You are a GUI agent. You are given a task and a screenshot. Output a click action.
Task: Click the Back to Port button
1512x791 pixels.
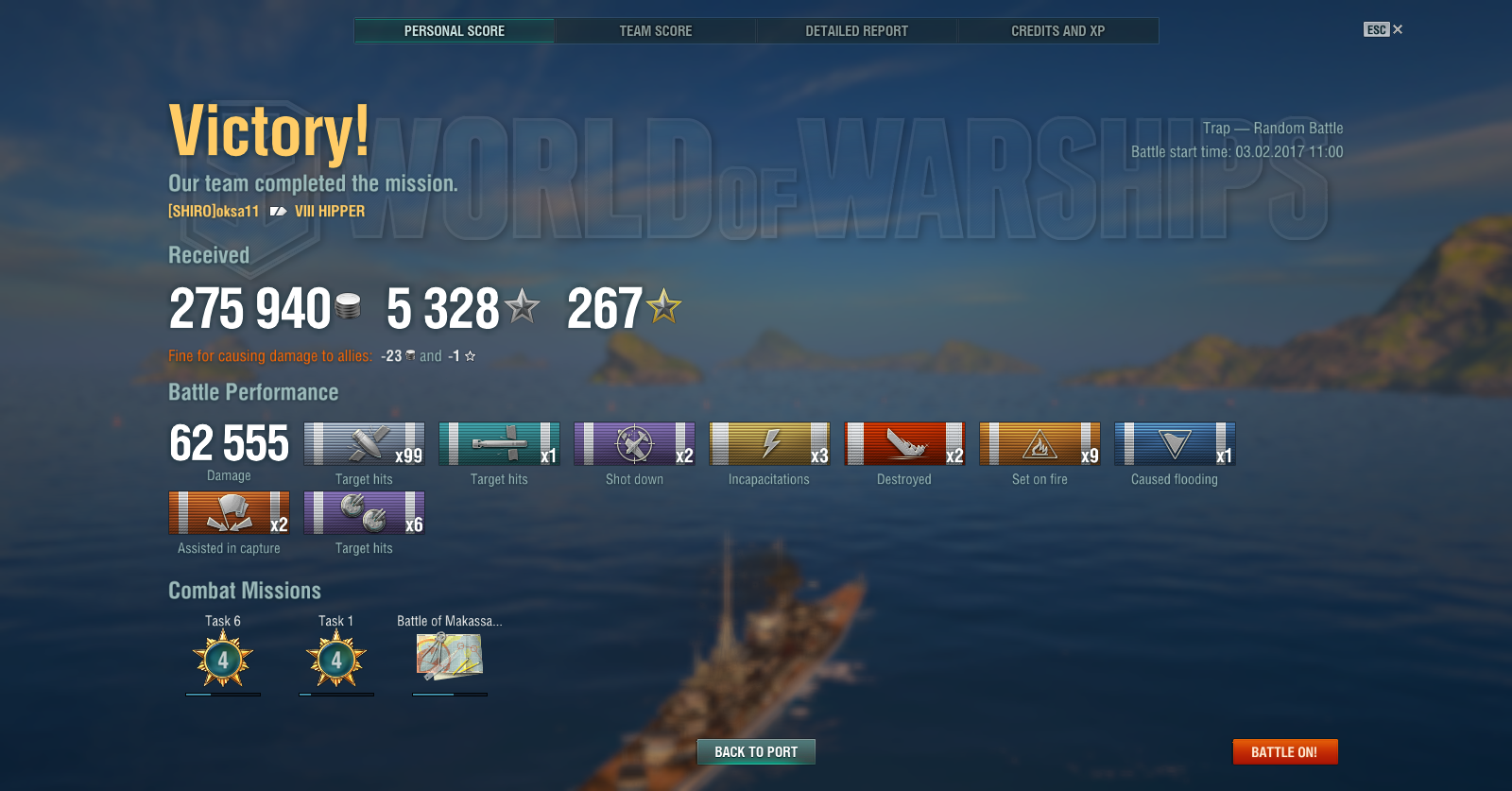(x=756, y=752)
